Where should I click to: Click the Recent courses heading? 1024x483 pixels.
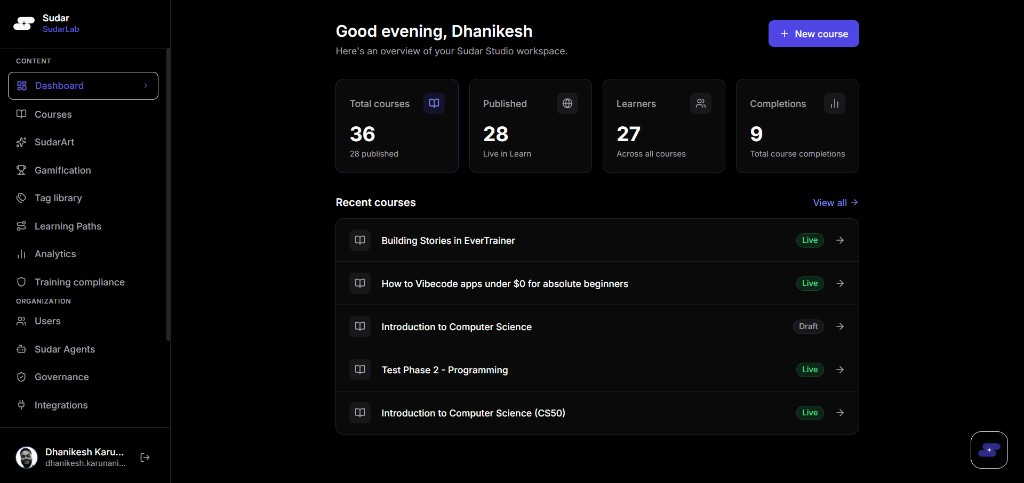pyautogui.click(x=376, y=202)
